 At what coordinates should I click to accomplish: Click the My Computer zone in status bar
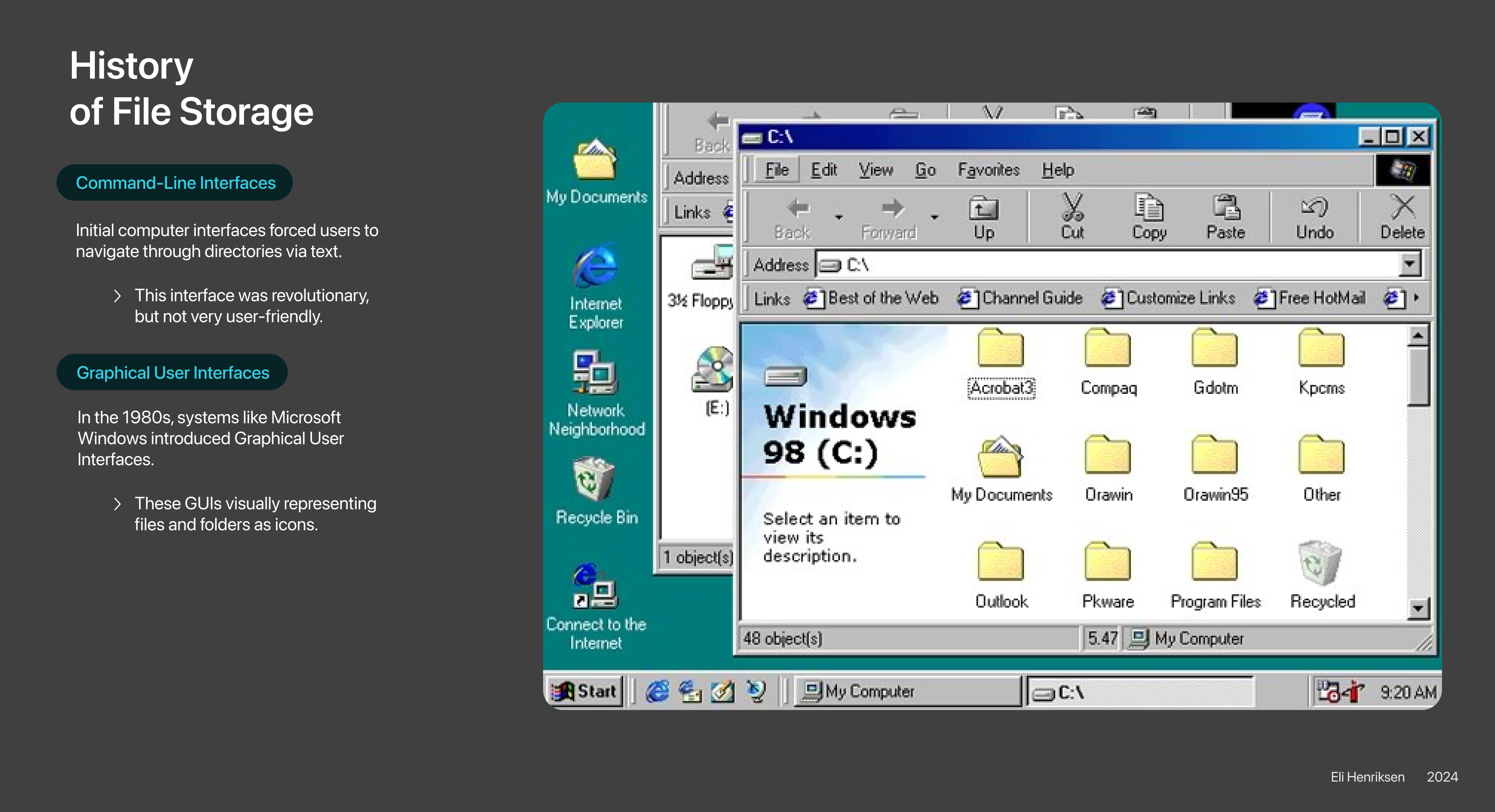(x=1187, y=638)
